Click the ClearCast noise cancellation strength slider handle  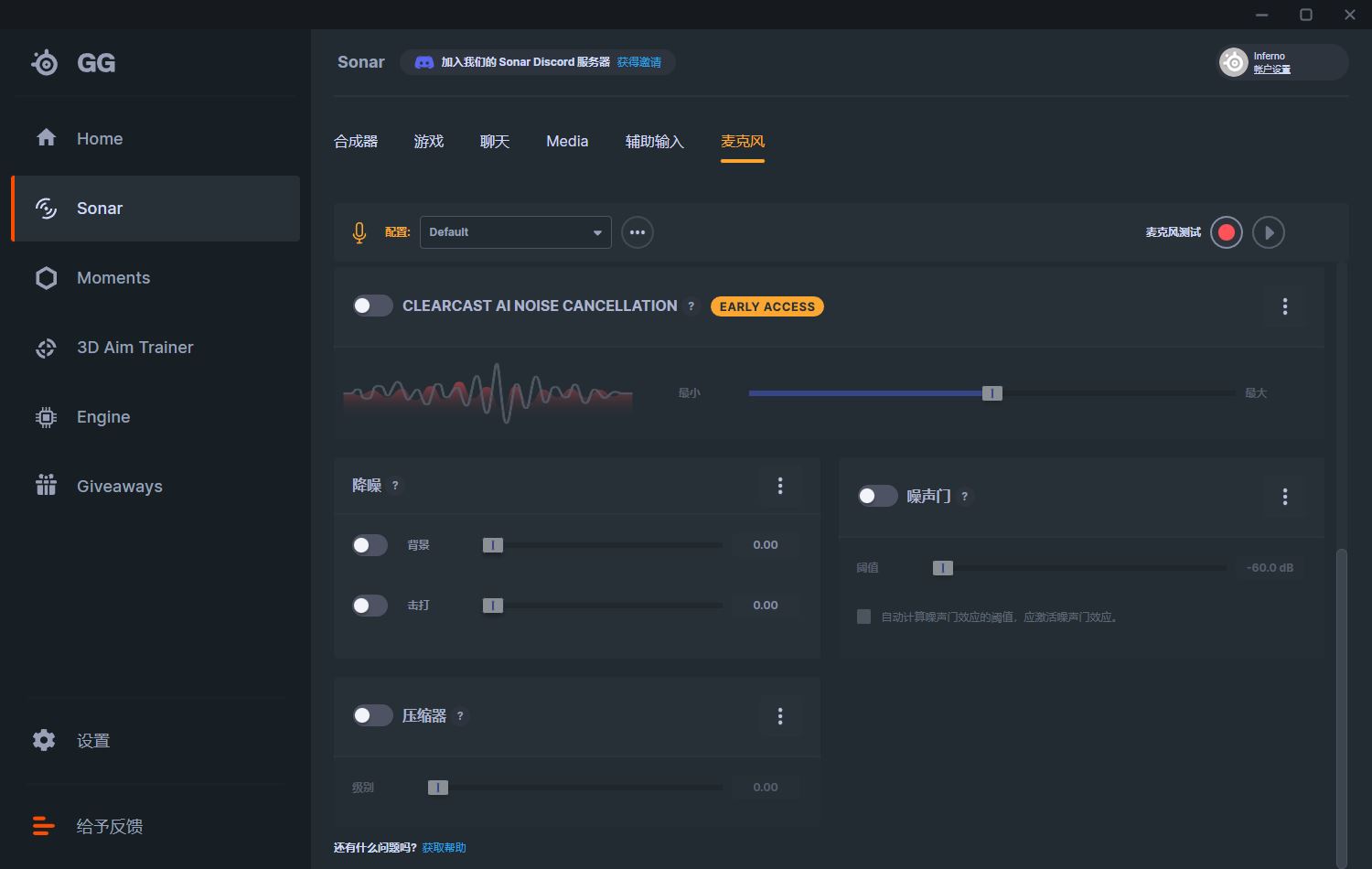tap(992, 393)
